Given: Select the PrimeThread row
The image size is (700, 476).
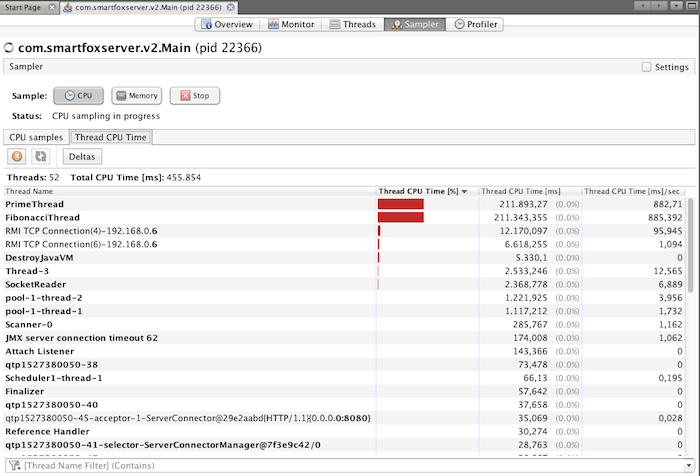Looking at the screenshot, I should click(345, 204).
